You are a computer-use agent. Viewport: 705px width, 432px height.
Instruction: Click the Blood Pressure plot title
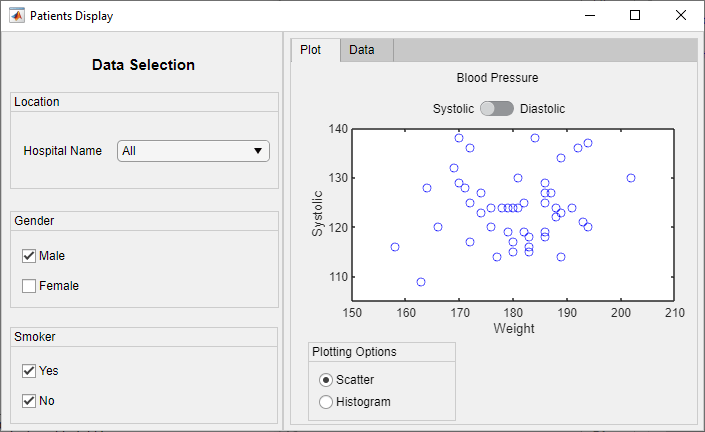[497, 77]
